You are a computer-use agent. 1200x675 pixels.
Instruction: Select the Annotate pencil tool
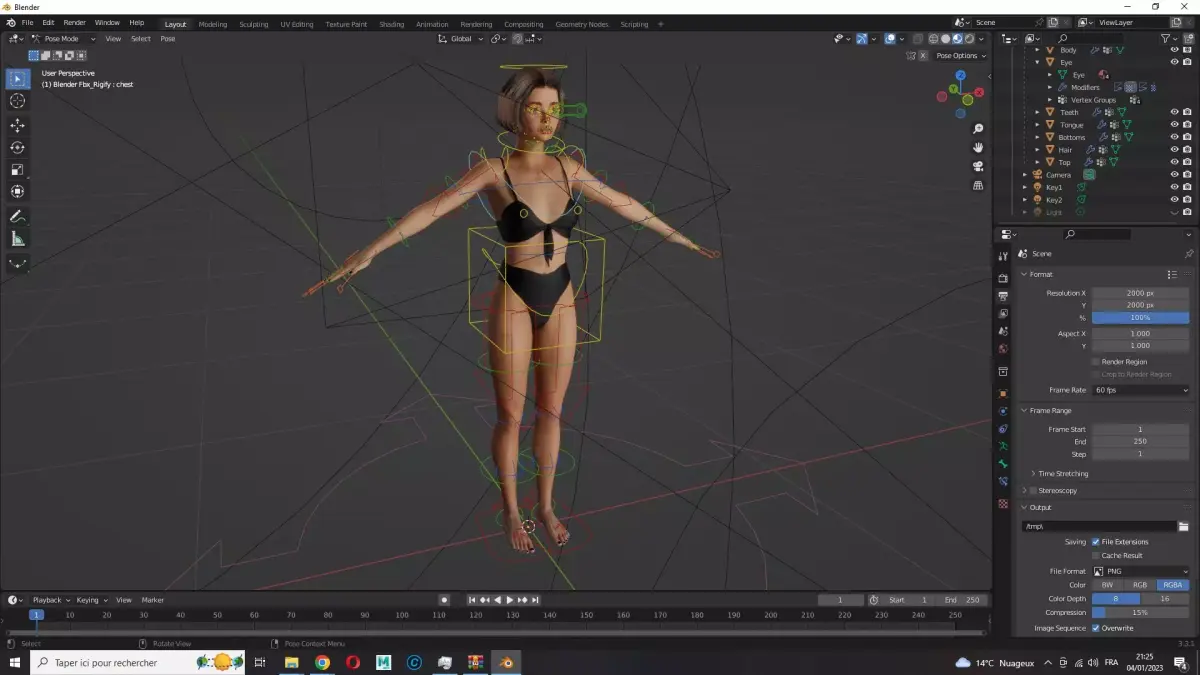pos(18,216)
